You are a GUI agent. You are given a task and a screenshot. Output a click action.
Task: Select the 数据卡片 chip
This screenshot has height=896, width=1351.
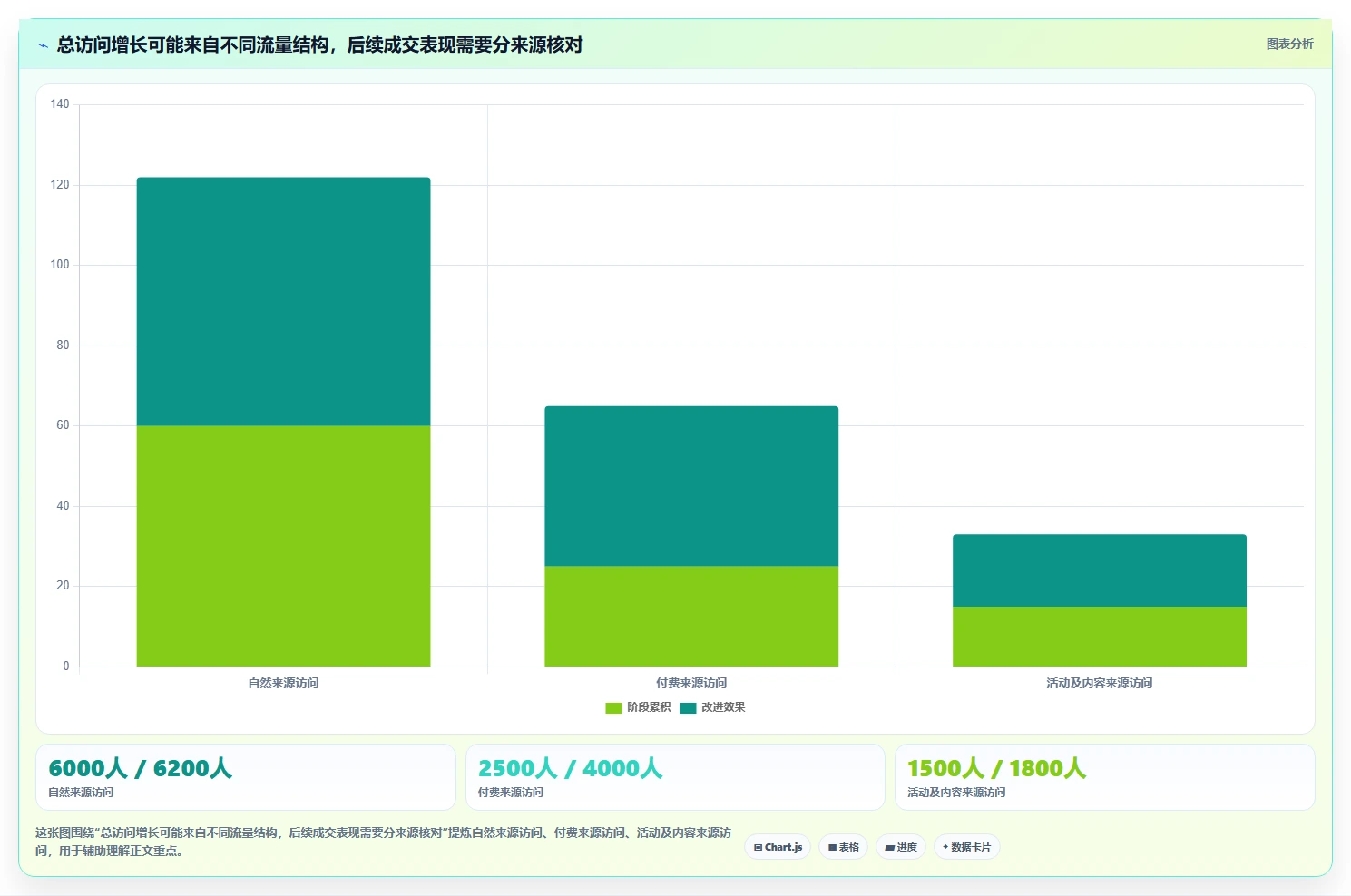click(966, 847)
